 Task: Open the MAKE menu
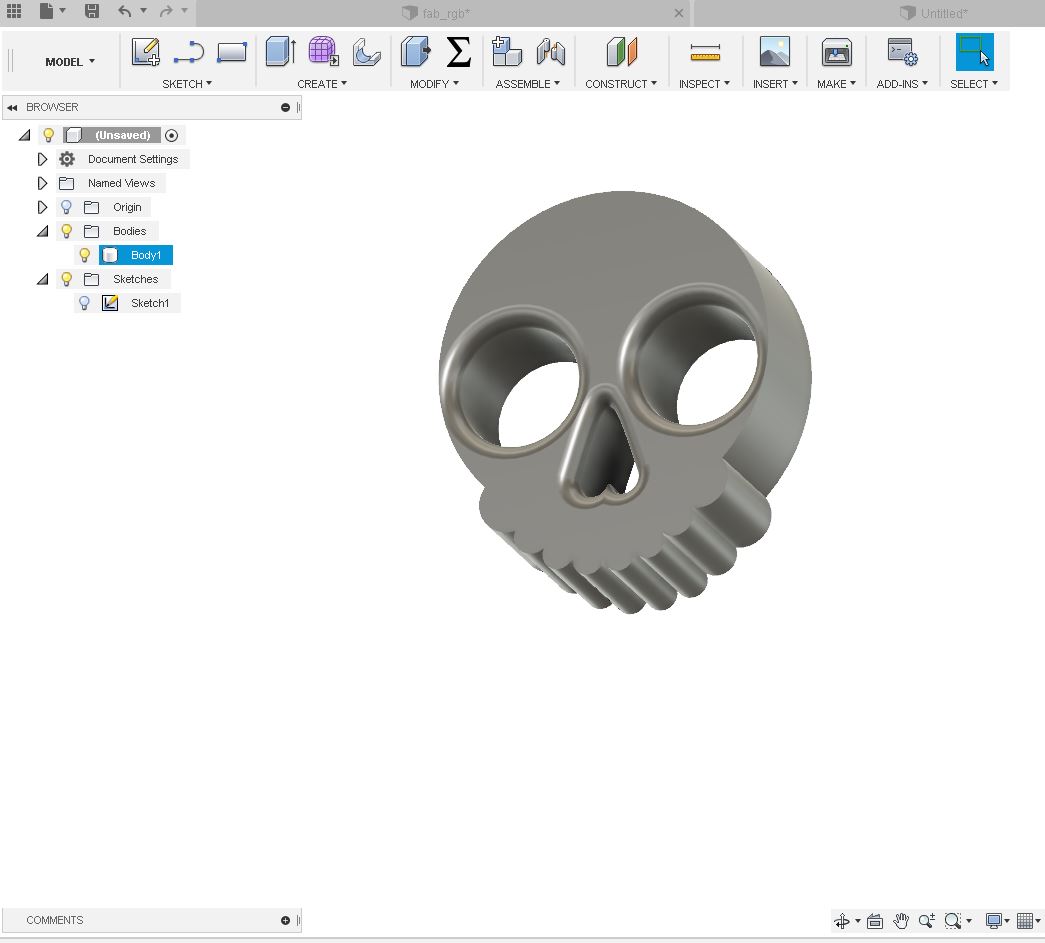(x=836, y=84)
